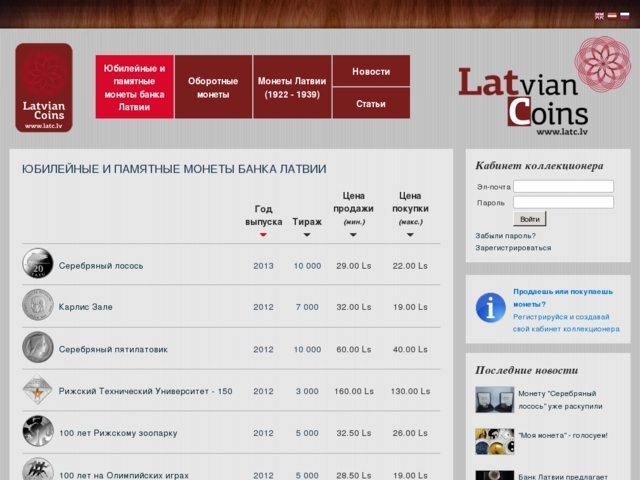
Task: Sort by Год выпуска arrow
Action: click(263, 235)
